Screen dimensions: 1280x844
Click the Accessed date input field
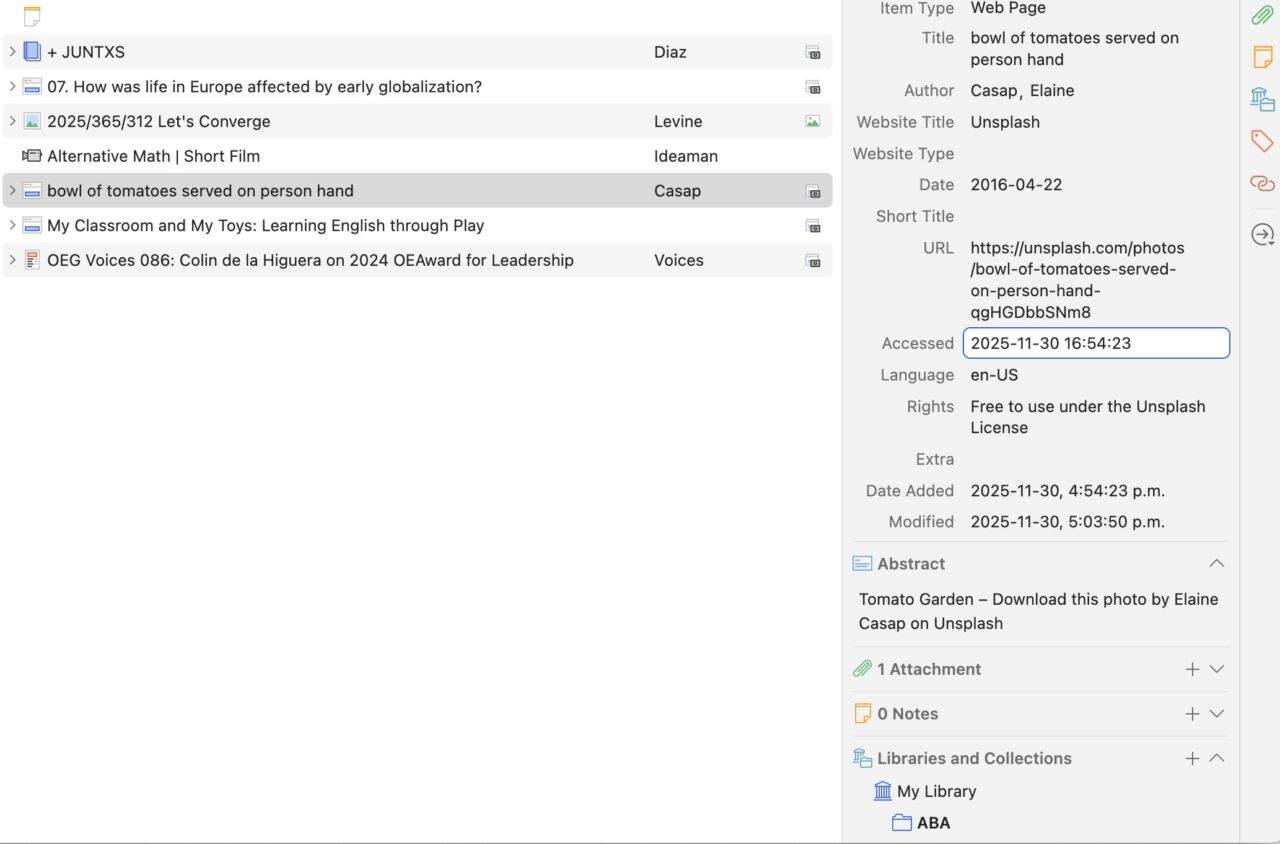[1095, 343]
